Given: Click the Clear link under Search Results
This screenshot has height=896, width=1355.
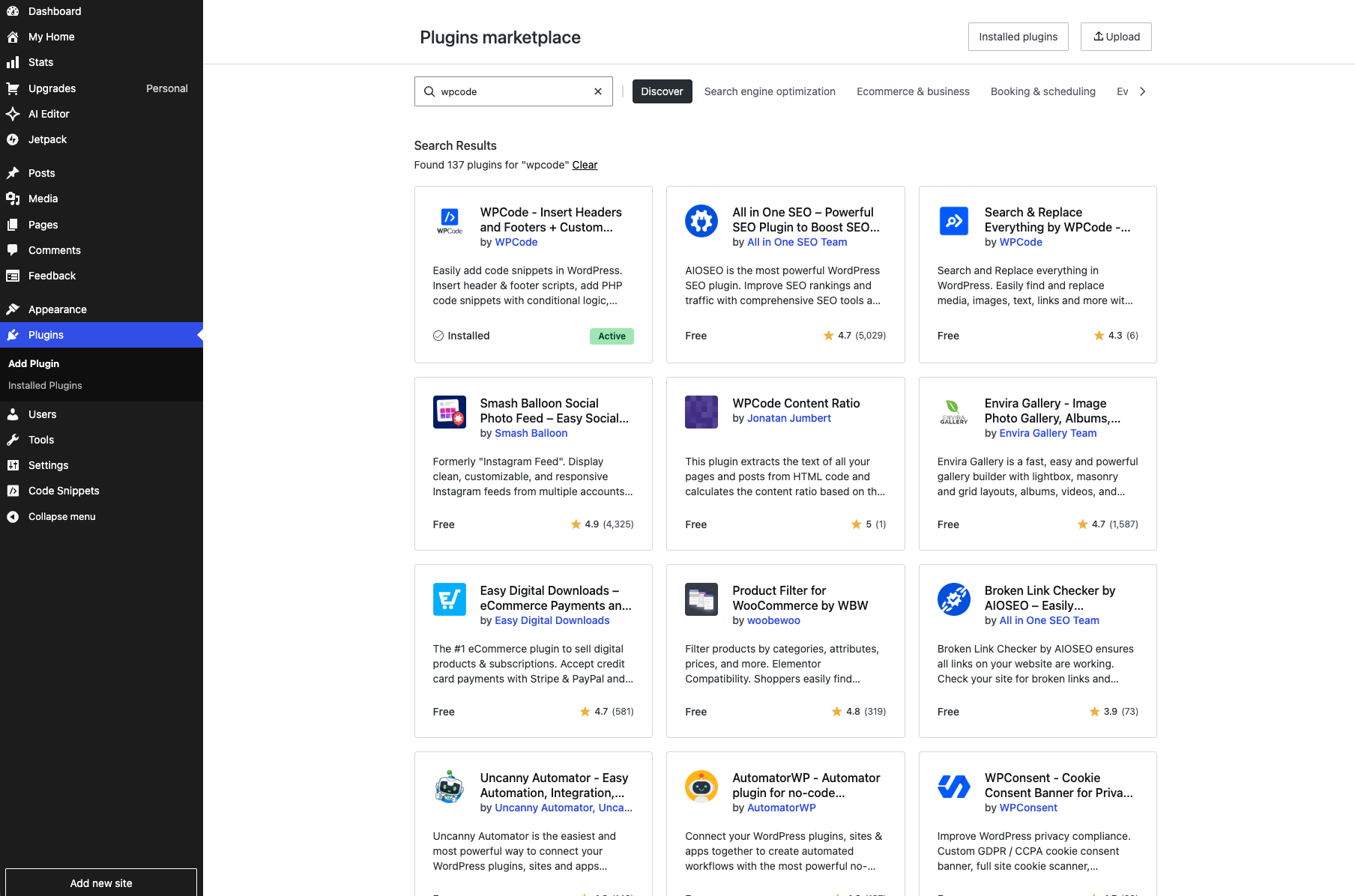Looking at the screenshot, I should 585,165.
